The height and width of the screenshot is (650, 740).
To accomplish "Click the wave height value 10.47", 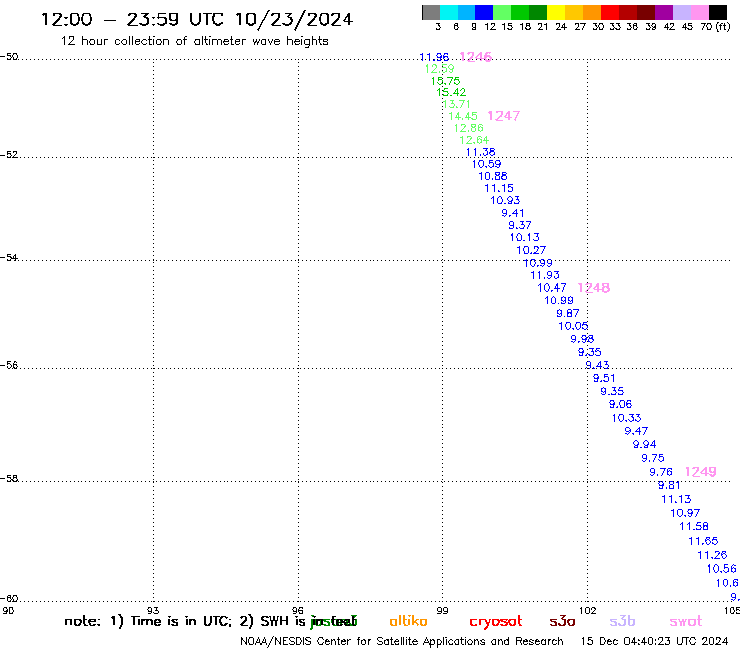I will (x=552, y=287).
